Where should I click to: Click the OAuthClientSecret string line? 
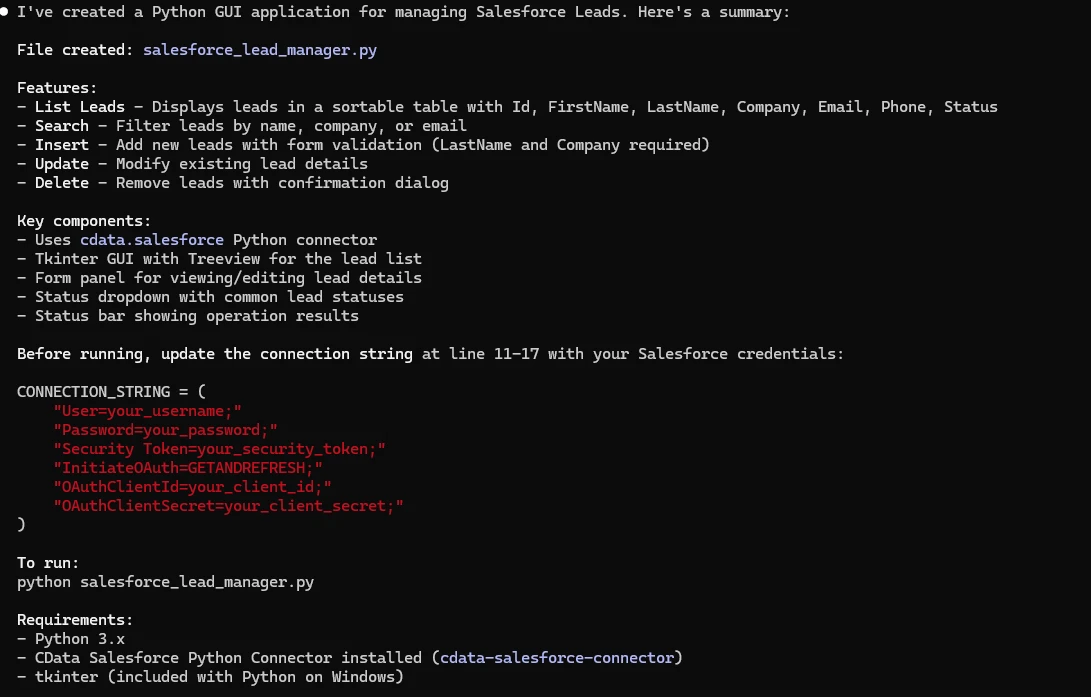(x=229, y=506)
